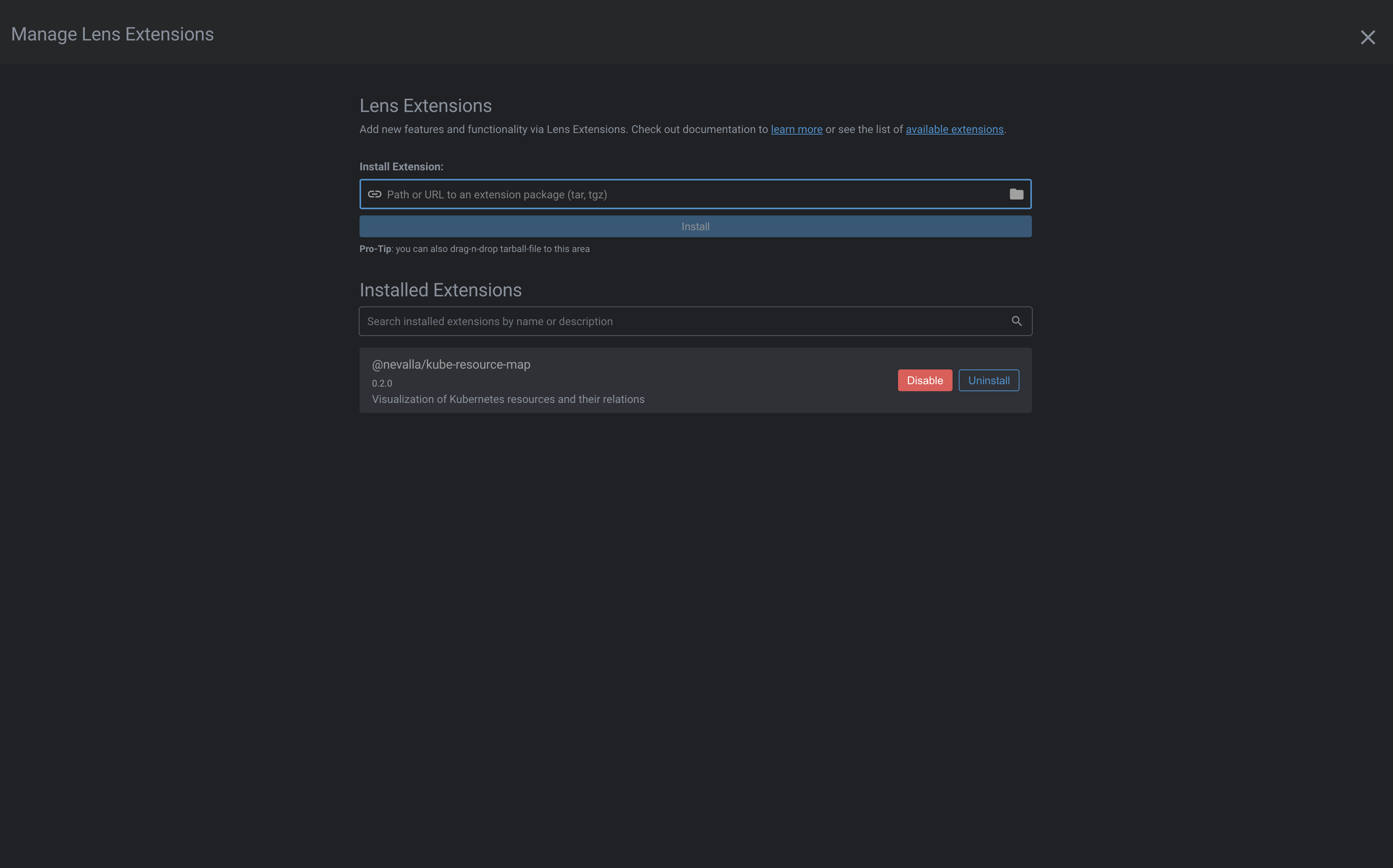Focus the installed extensions search box
Screen dimensions: 1393x868
(x=695, y=322)
